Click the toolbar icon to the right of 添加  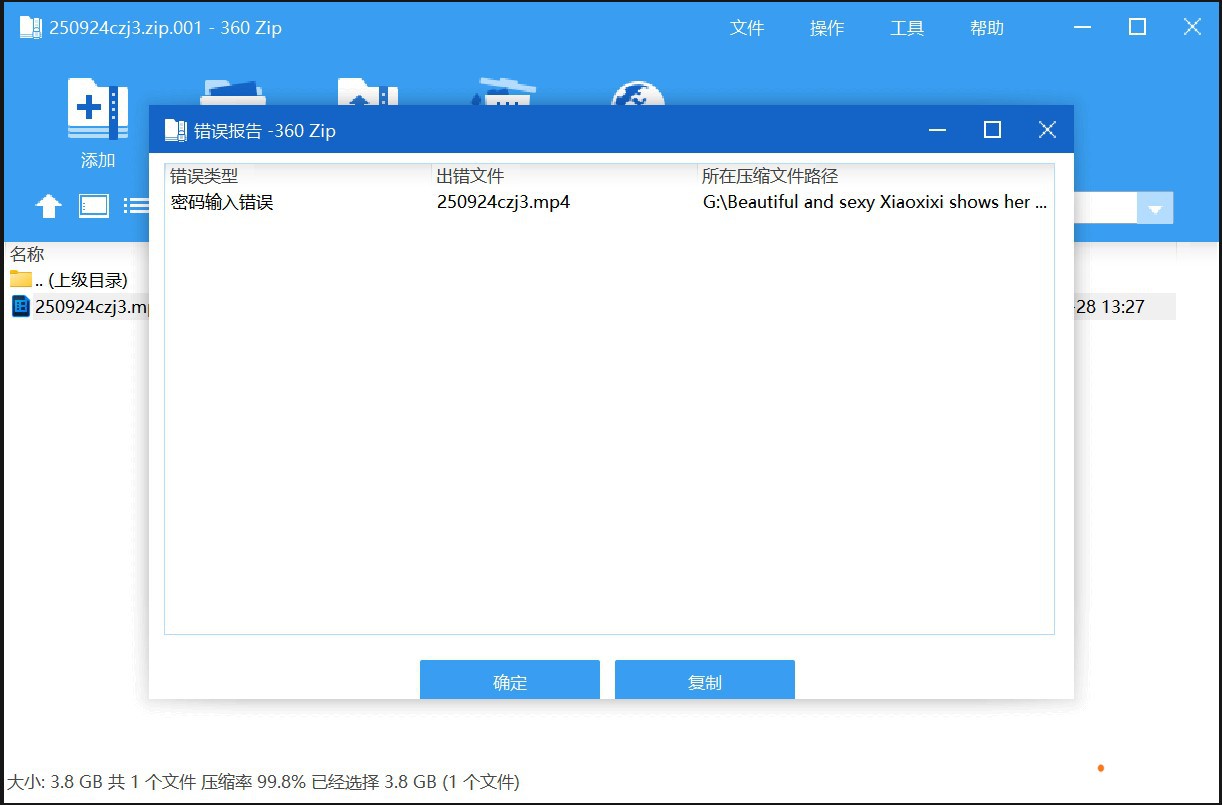pyautogui.click(x=233, y=95)
